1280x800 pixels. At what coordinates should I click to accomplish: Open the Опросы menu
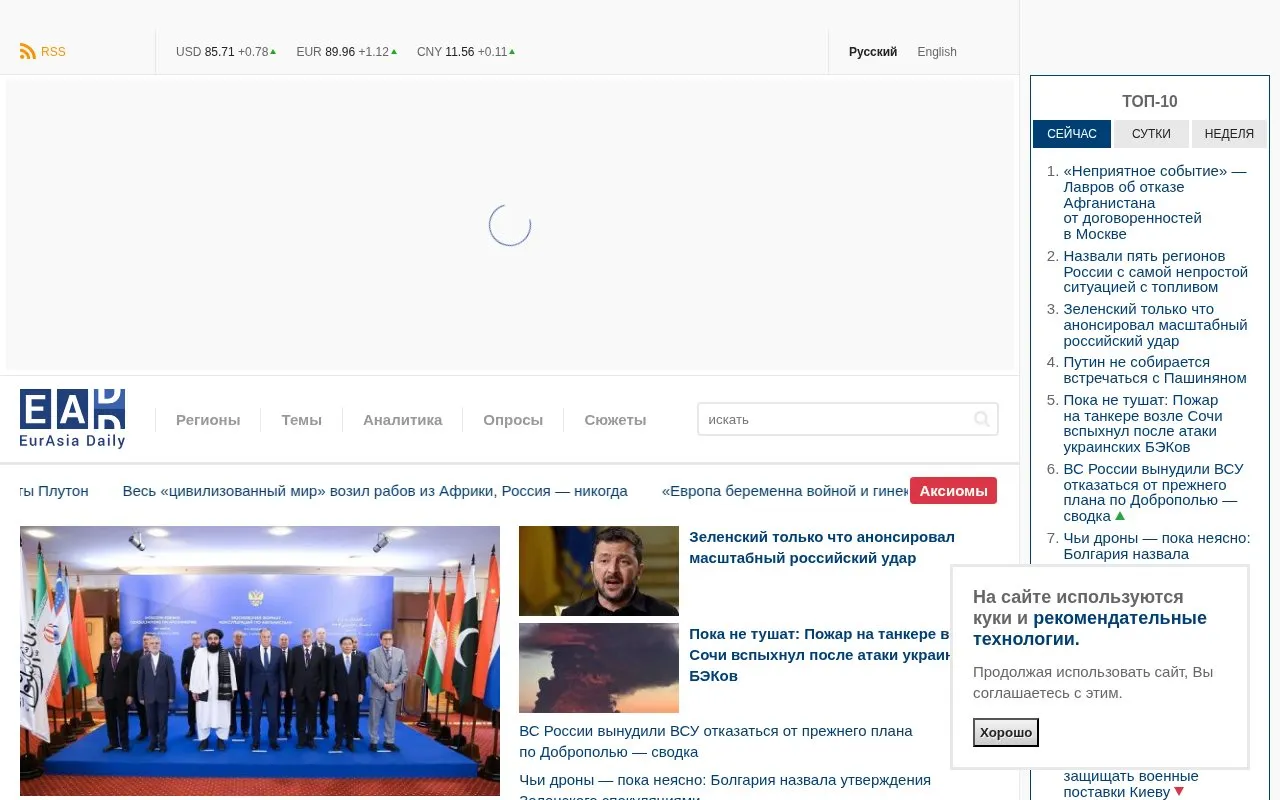click(513, 420)
